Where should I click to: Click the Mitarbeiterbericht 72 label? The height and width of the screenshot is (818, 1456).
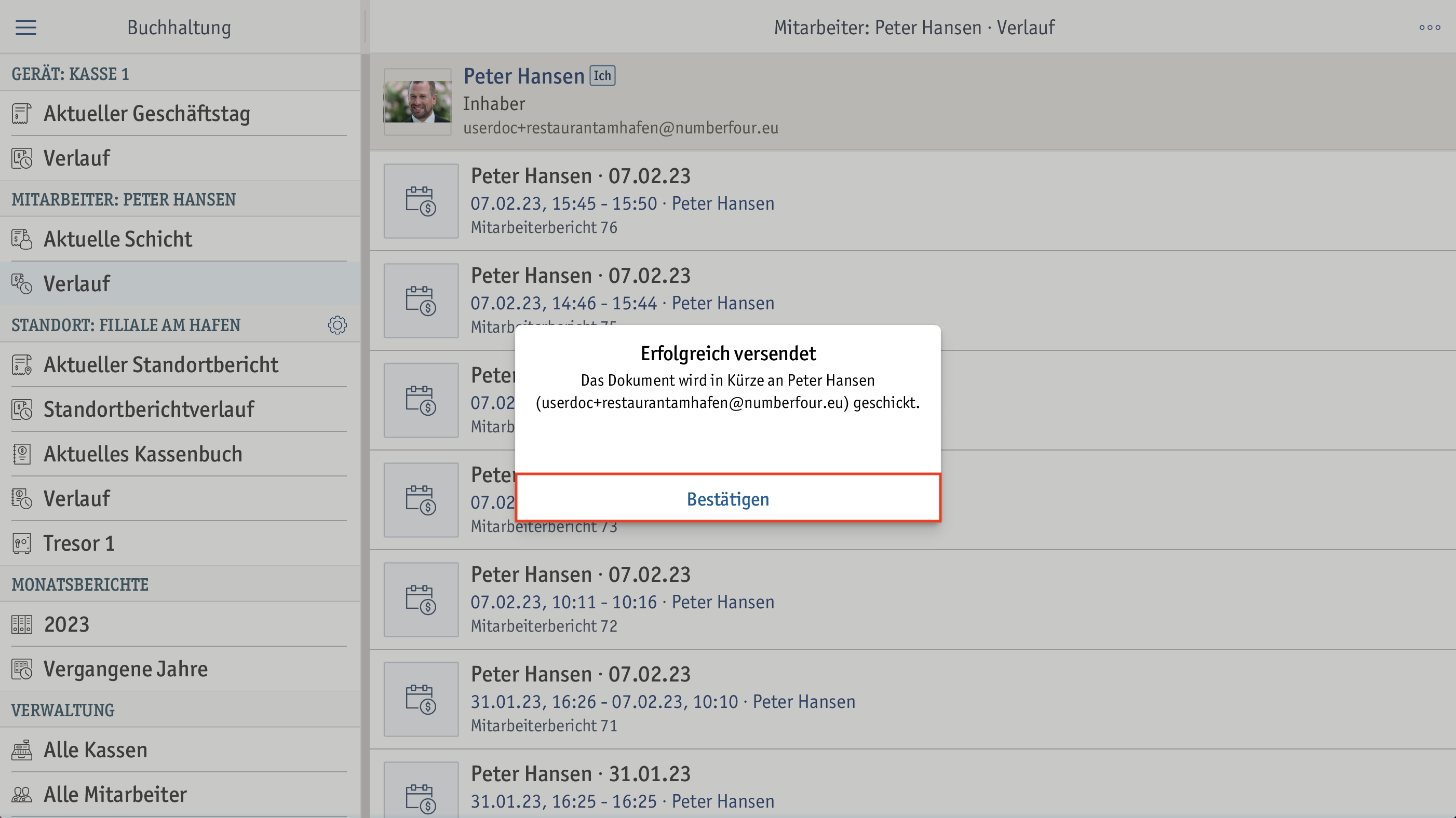point(544,626)
